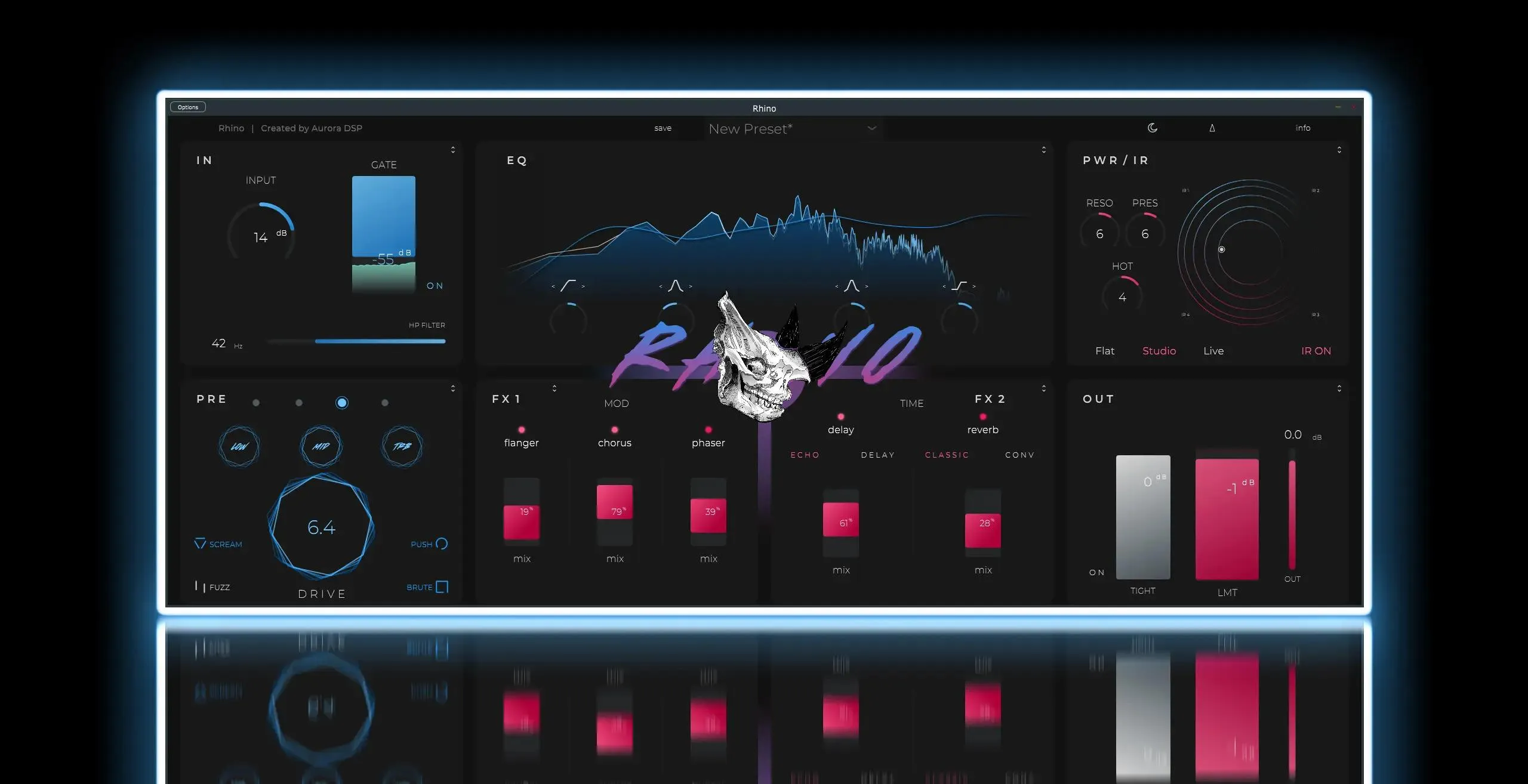
Task: Toggle the chorus effect
Action: pos(614,430)
